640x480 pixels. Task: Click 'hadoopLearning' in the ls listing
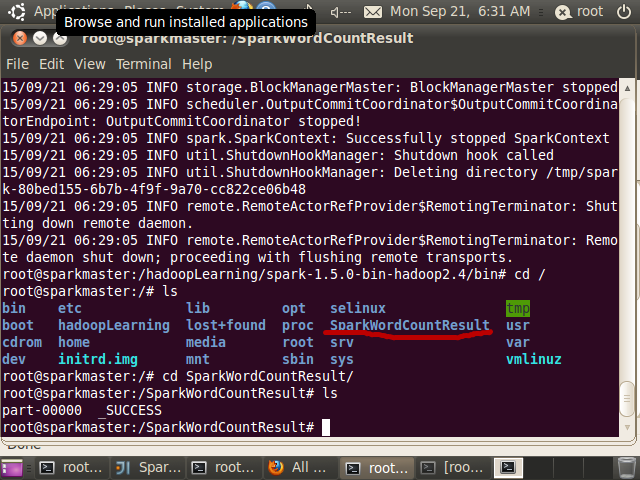coord(114,325)
